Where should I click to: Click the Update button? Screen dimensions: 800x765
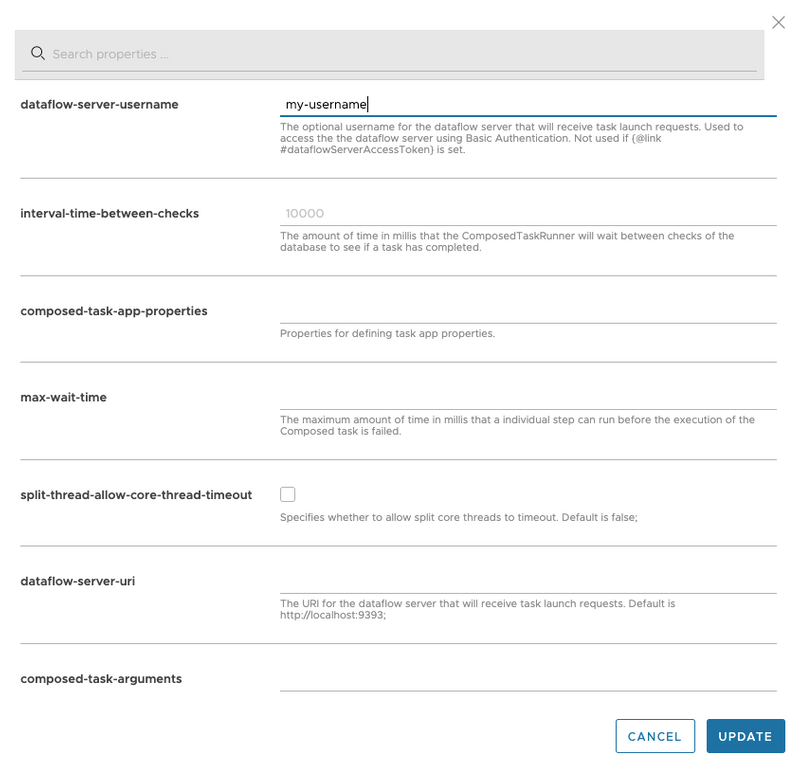[x=745, y=736]
